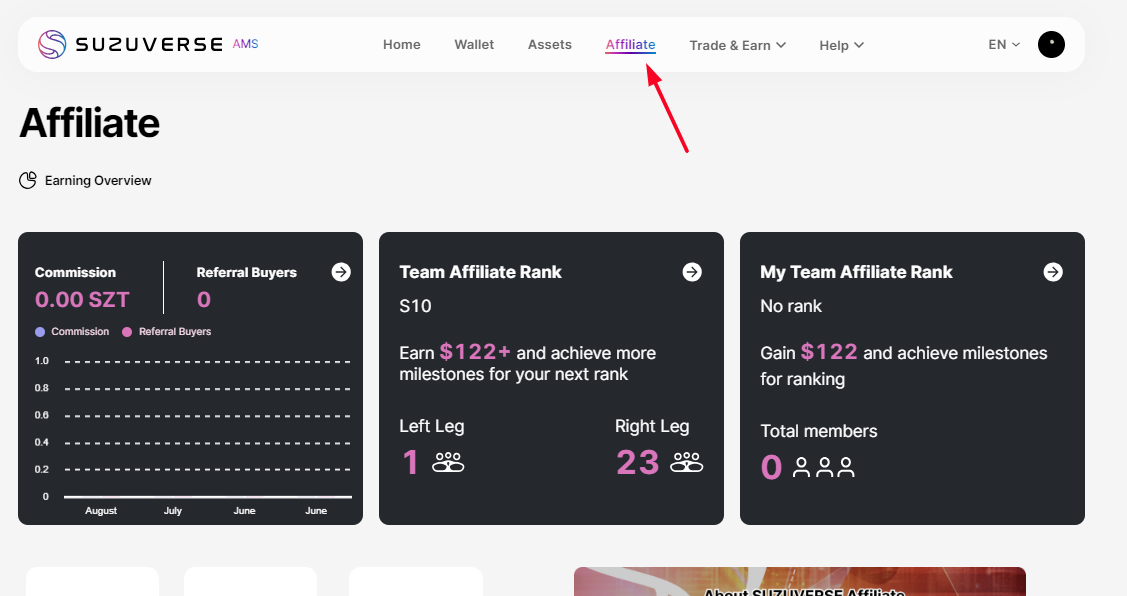Expand the Help menu dropdown
This screenshot has width=1127, height=596.
tap(841, 45)
